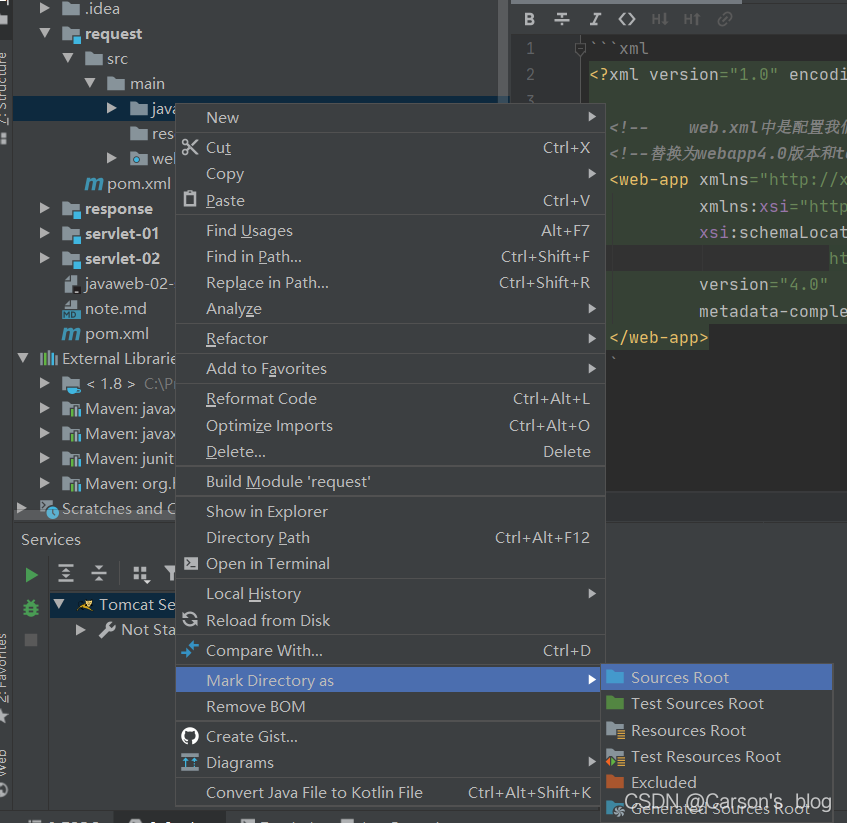Open the Favorites tool window tab
Screen dimensions: 847x823
click(4, 668)
